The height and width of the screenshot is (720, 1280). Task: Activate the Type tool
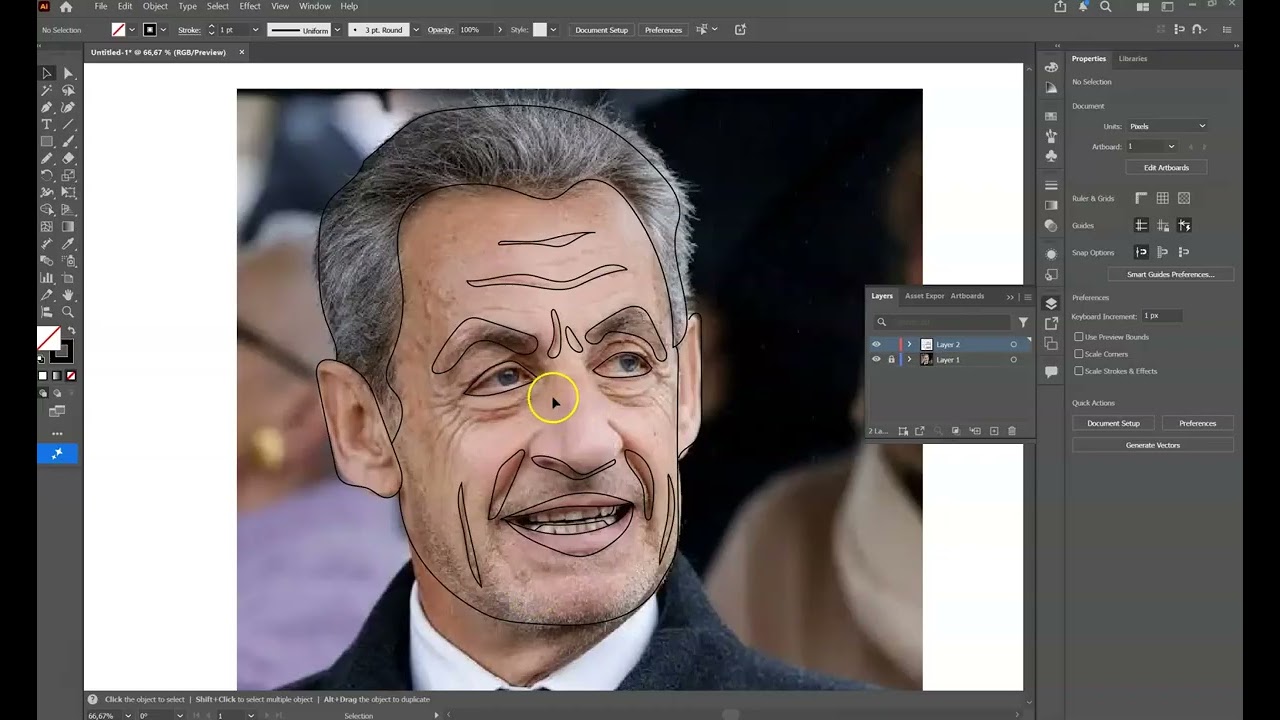[46, 124]
